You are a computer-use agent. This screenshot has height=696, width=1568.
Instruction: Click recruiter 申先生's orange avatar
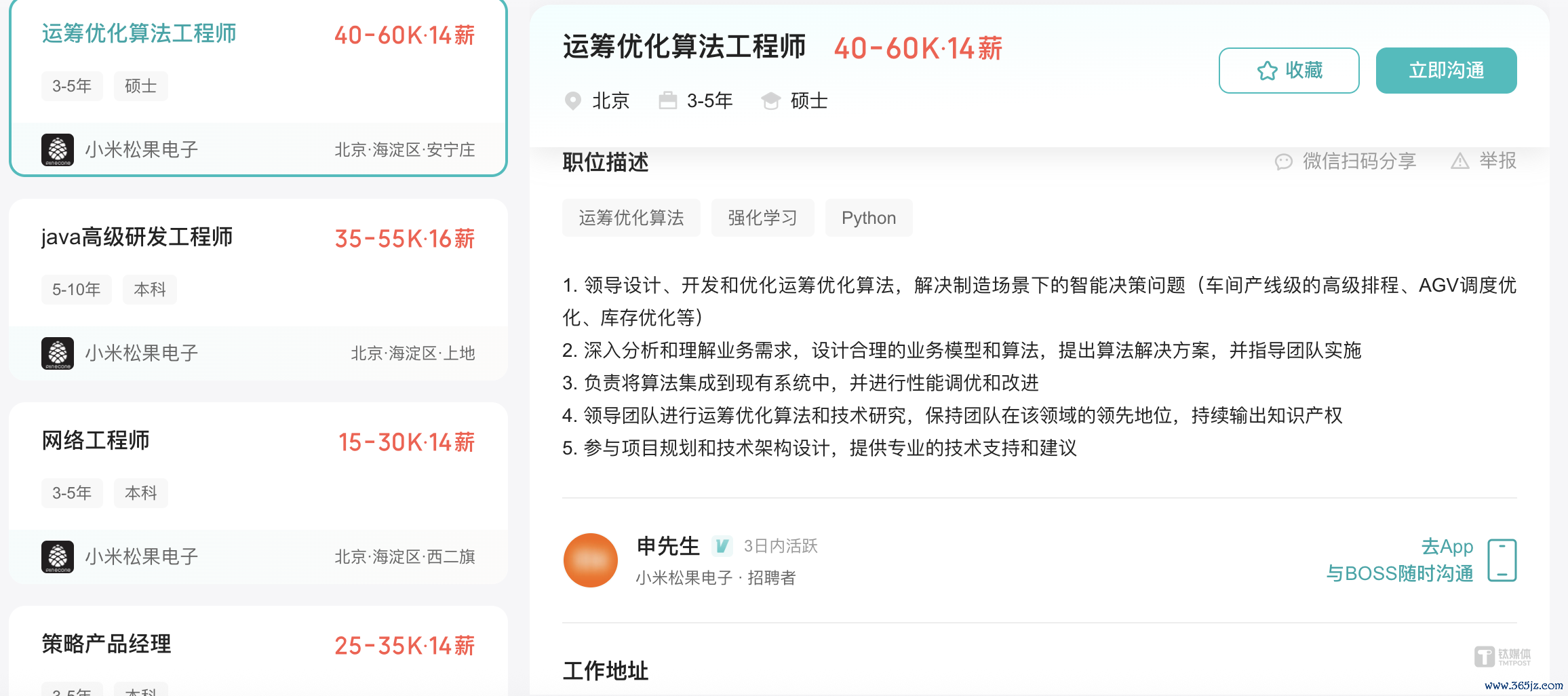pyautogui.click(x=591, y=560)
